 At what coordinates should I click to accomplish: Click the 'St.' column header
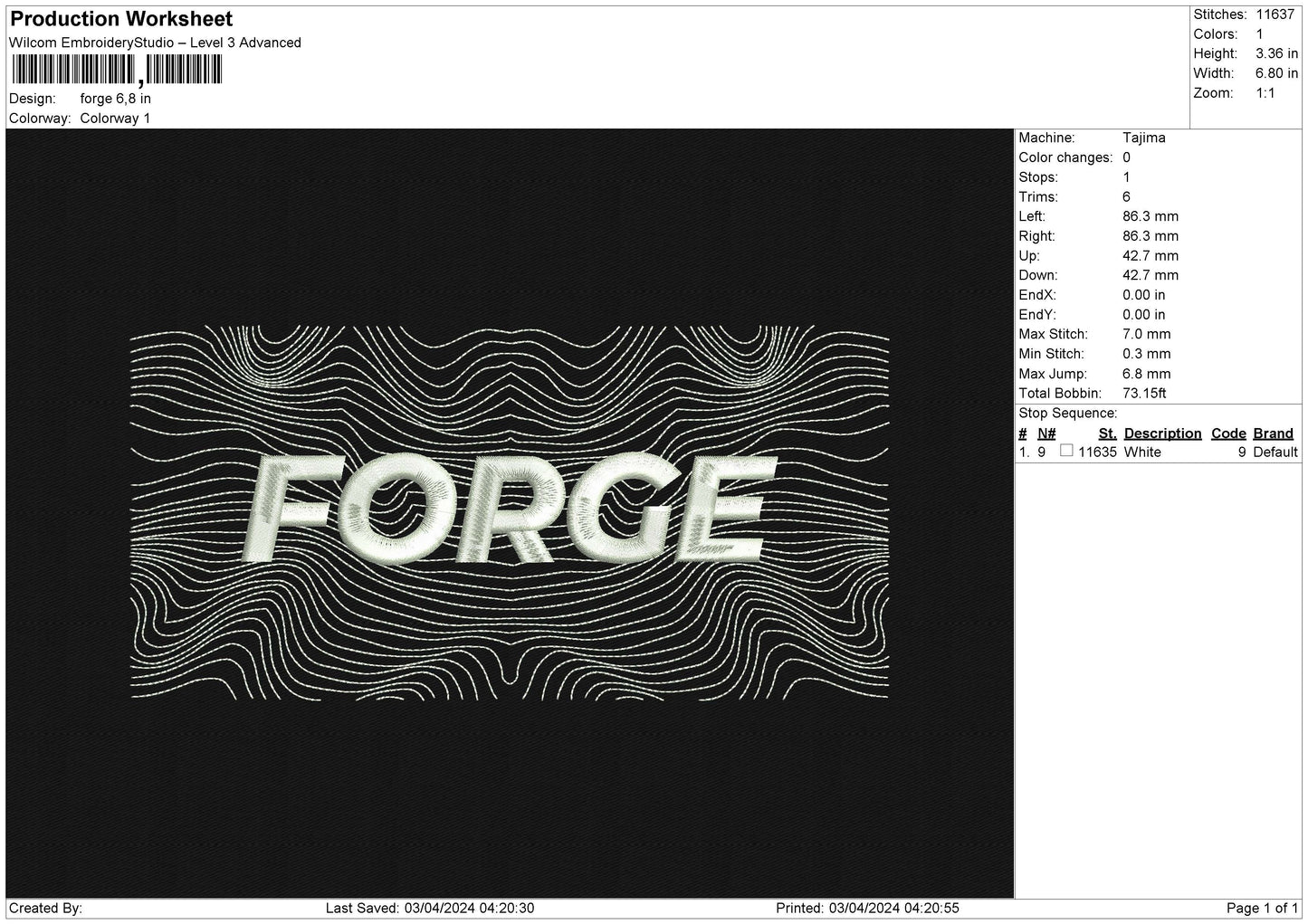[1107, 433]
